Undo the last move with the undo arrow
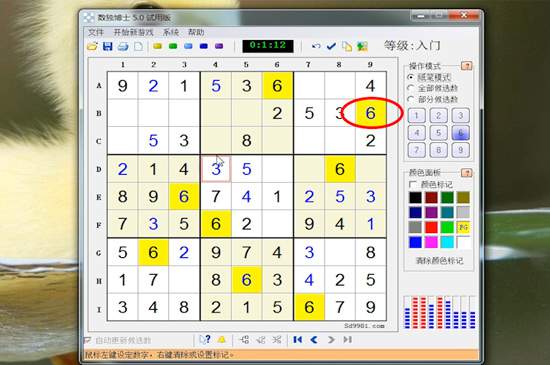Screen dimensions: 550x365 [316, 46]
